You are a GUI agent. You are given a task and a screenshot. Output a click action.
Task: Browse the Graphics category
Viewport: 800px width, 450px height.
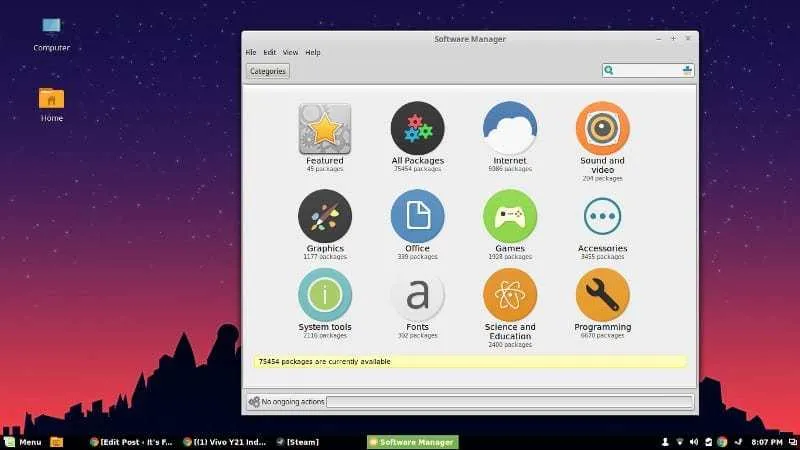coord(324,216)
